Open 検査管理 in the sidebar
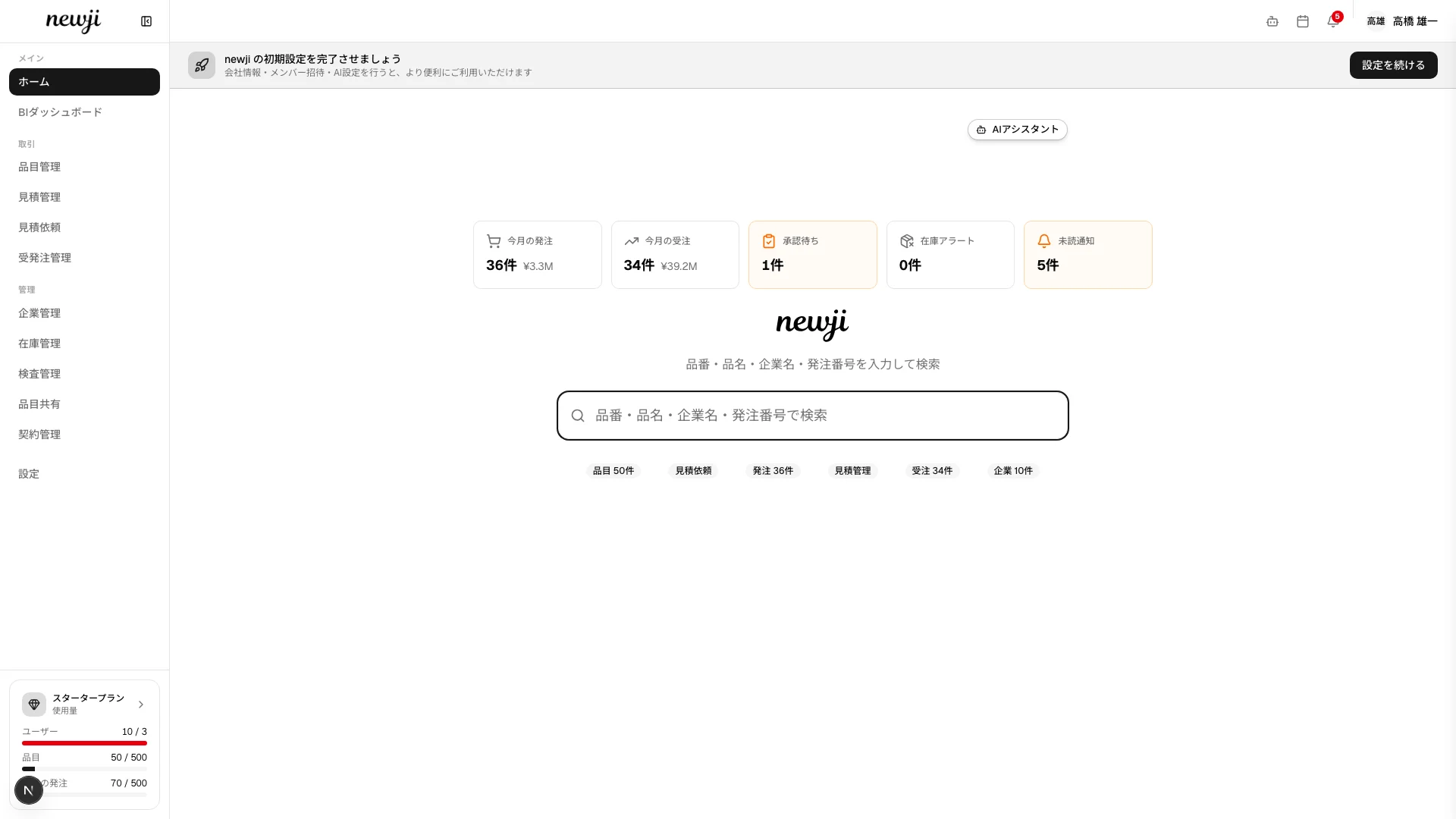This screenshot has height=819, width=1456. (84, 374)
